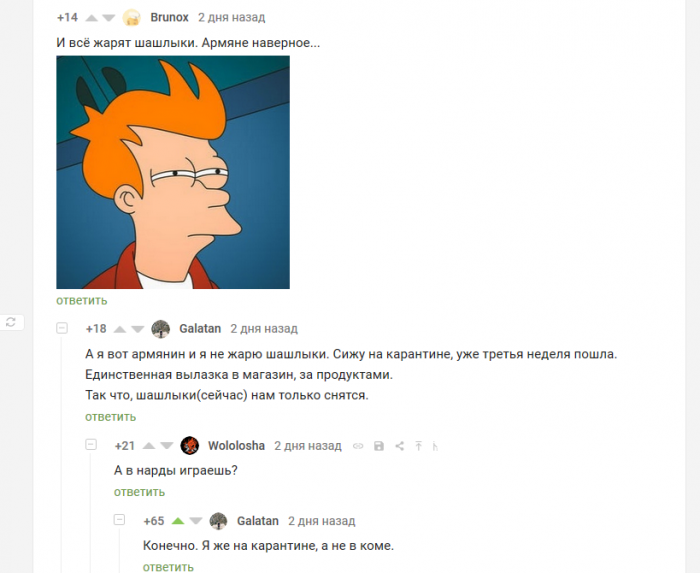
Task: Collapse the +65 Galatan reply
Action: click(119, 519)
